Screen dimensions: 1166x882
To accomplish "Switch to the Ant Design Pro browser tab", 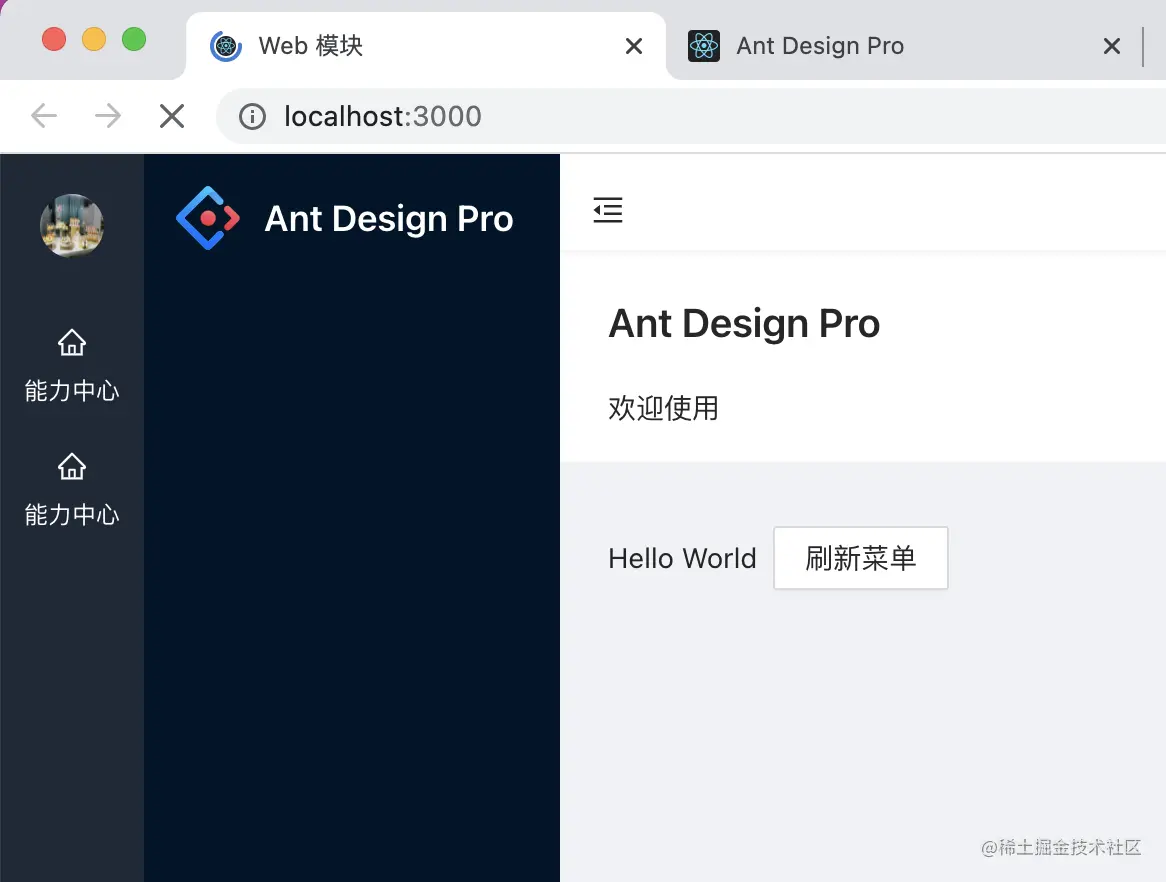I will [x=904, y=46].
